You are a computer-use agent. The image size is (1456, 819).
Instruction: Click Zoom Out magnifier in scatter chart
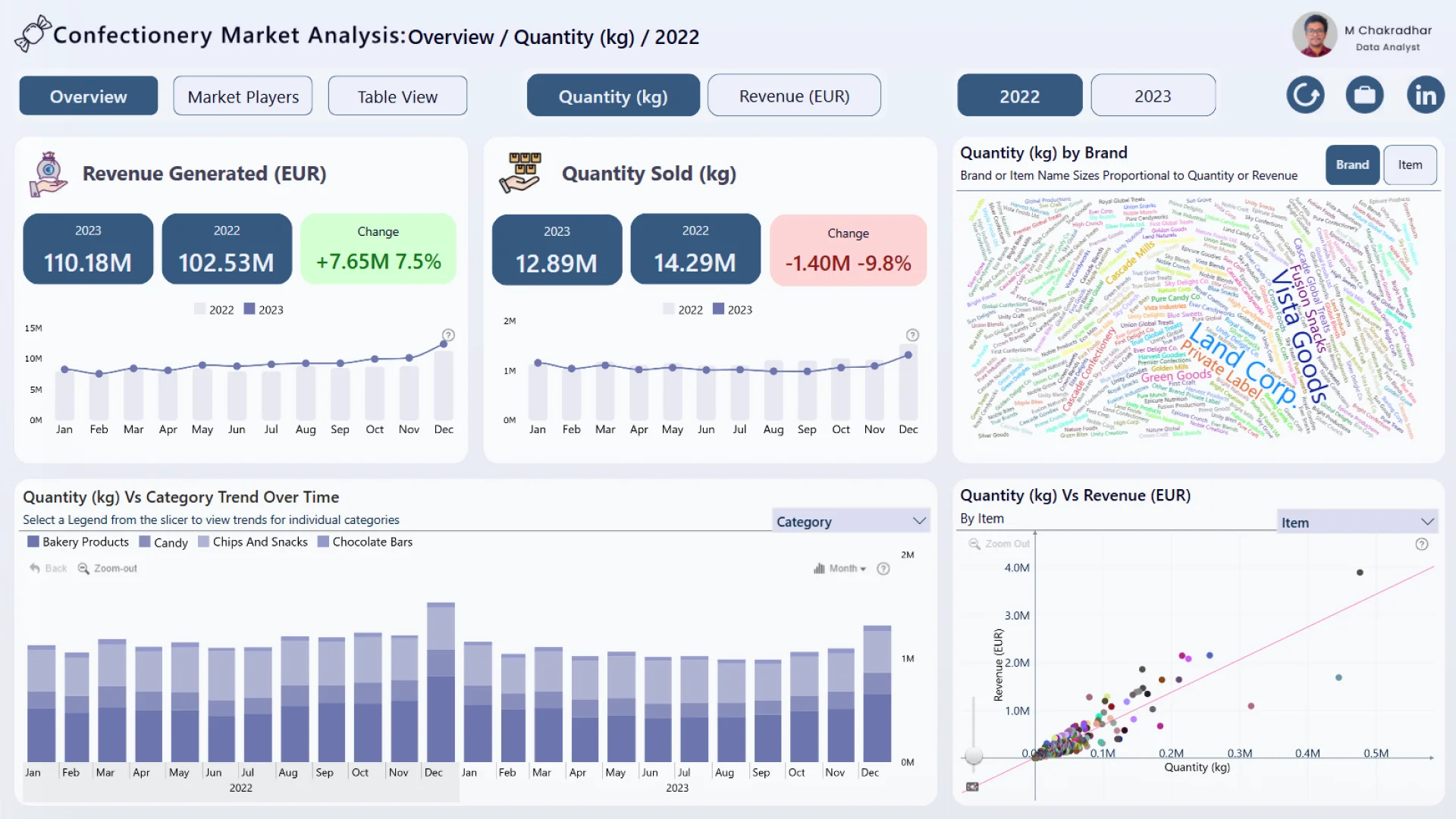point(974,544)
